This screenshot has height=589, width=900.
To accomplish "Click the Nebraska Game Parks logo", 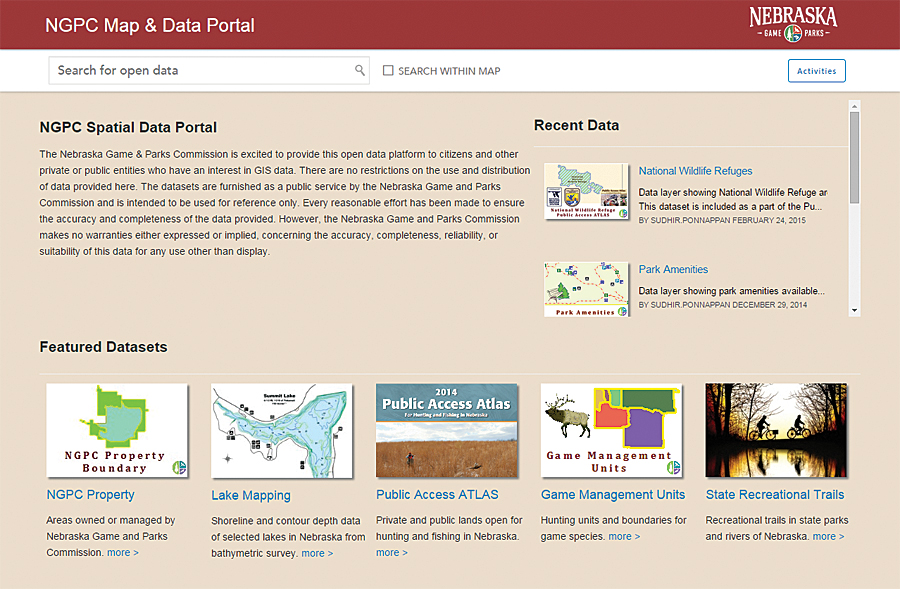I will click(x=793, y=25).
